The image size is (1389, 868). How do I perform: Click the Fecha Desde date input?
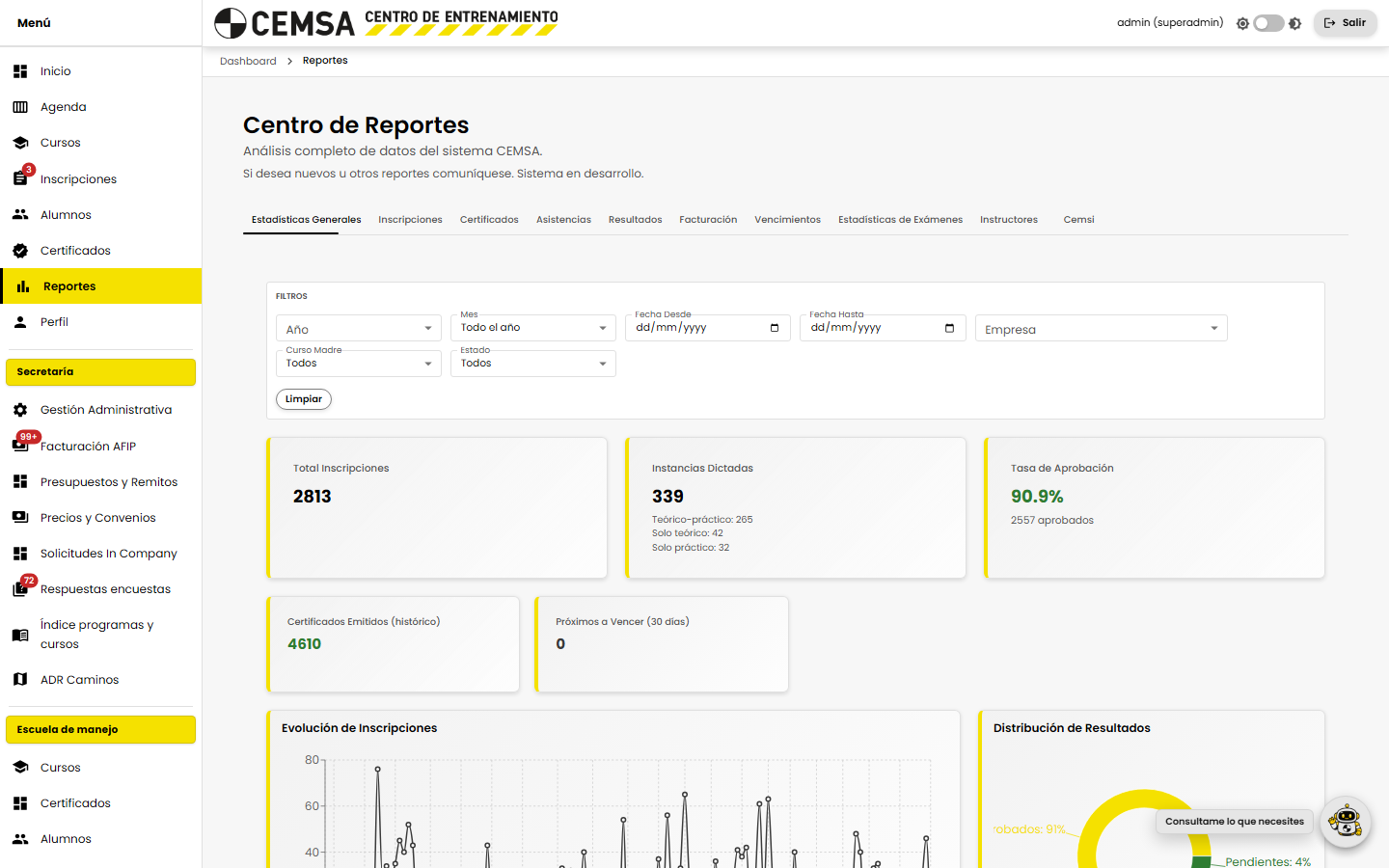coord(708,328)
